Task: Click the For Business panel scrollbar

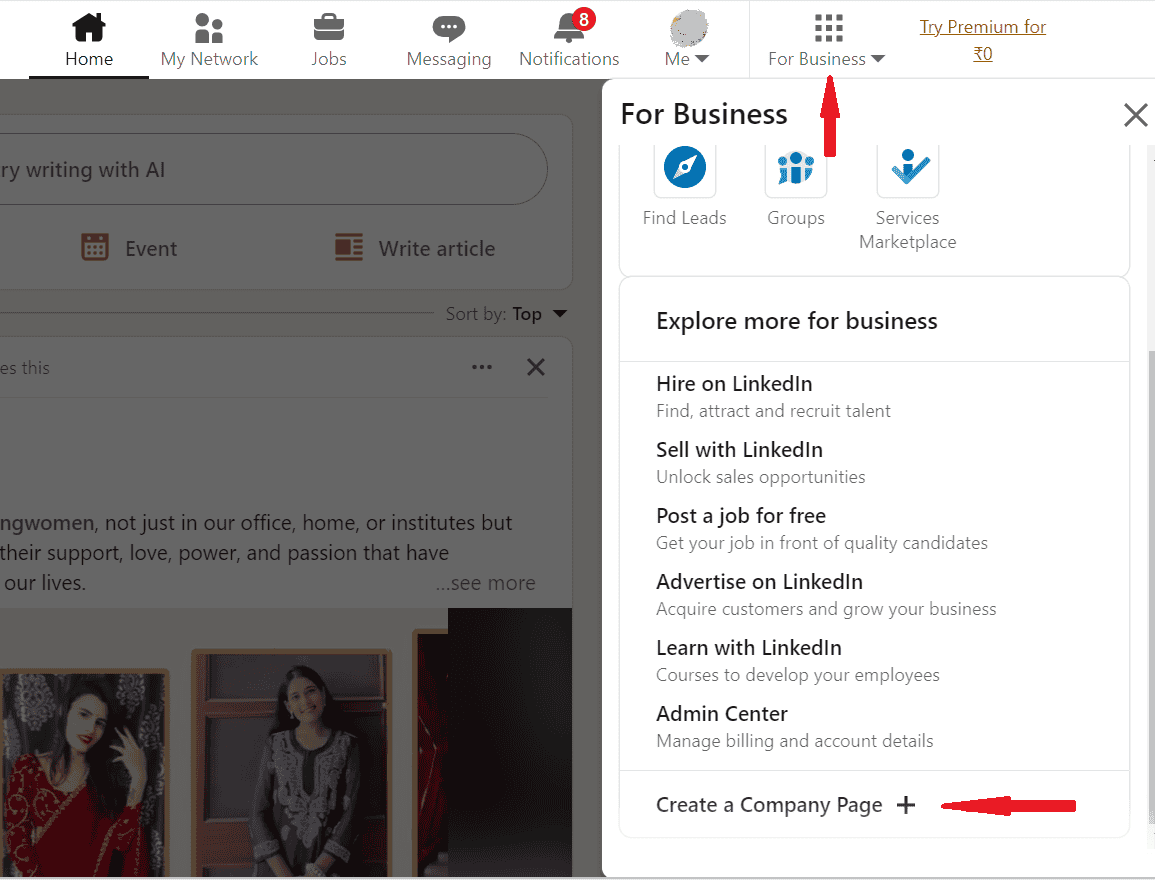Action: pyautogui.click(x=1151, y=585)
